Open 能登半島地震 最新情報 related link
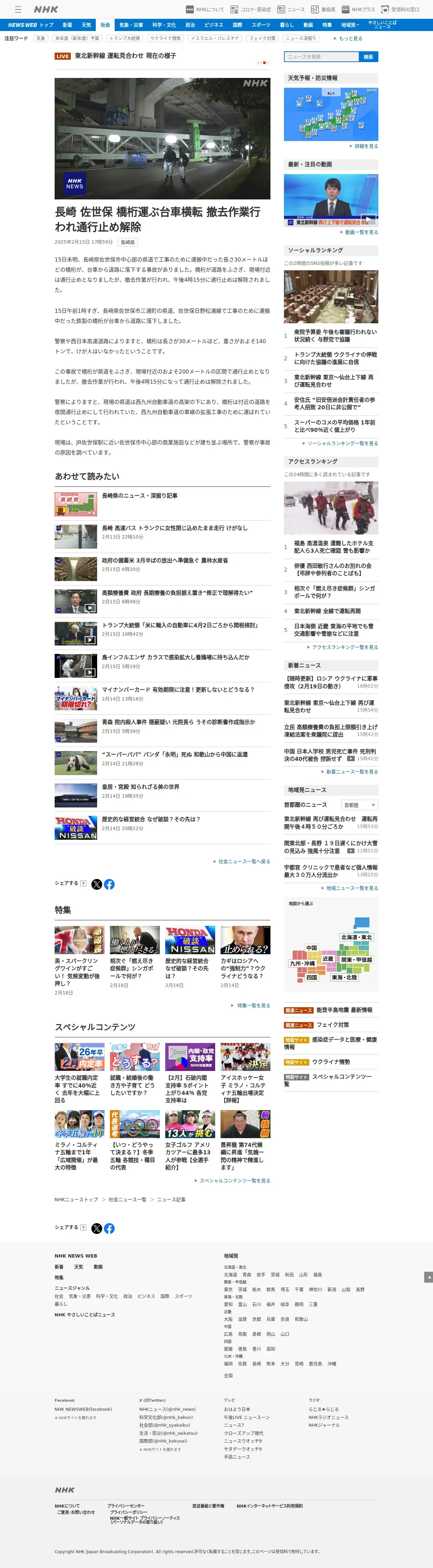 (x=344, y=1010)
